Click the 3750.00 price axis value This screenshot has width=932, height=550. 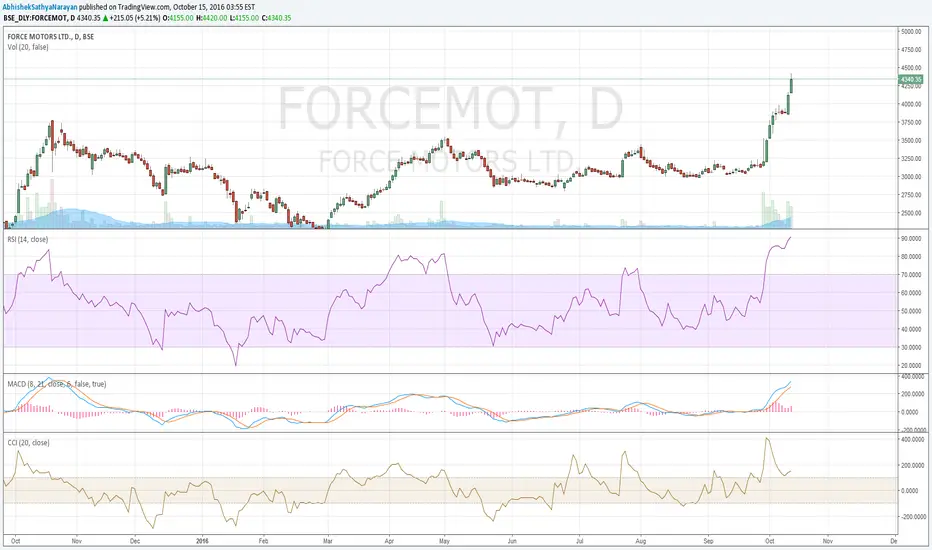pyautogui.click(x=911, y=122)
